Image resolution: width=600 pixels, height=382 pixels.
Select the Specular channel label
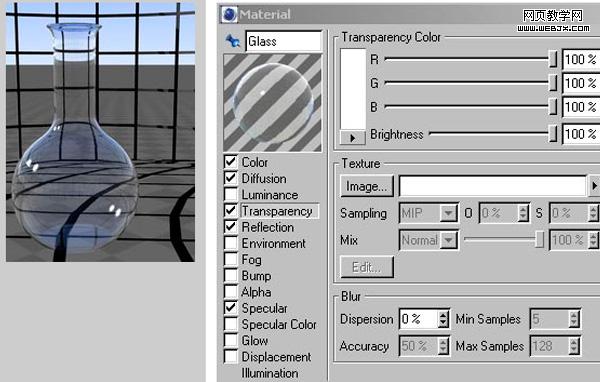point(264,308)
